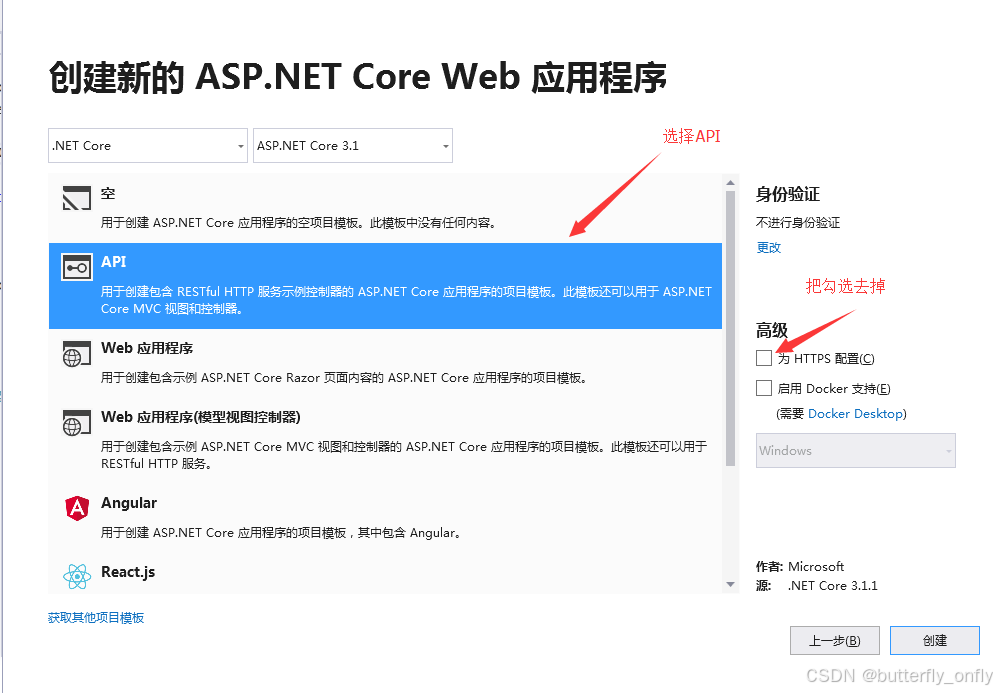997x693 pixels.
Task: Click the .NET Core 3.1.1 source text
Action: (x=832, y=586)
